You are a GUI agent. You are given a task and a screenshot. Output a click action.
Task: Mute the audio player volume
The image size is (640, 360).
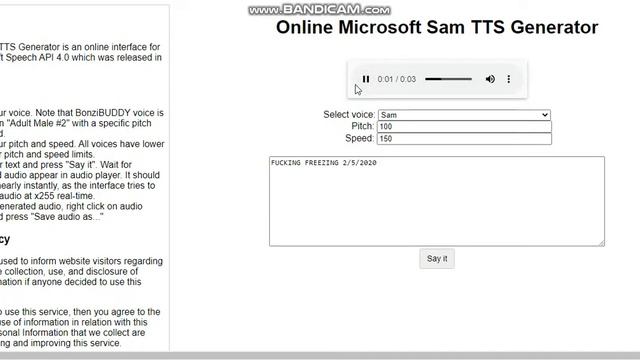pos(490,79)
